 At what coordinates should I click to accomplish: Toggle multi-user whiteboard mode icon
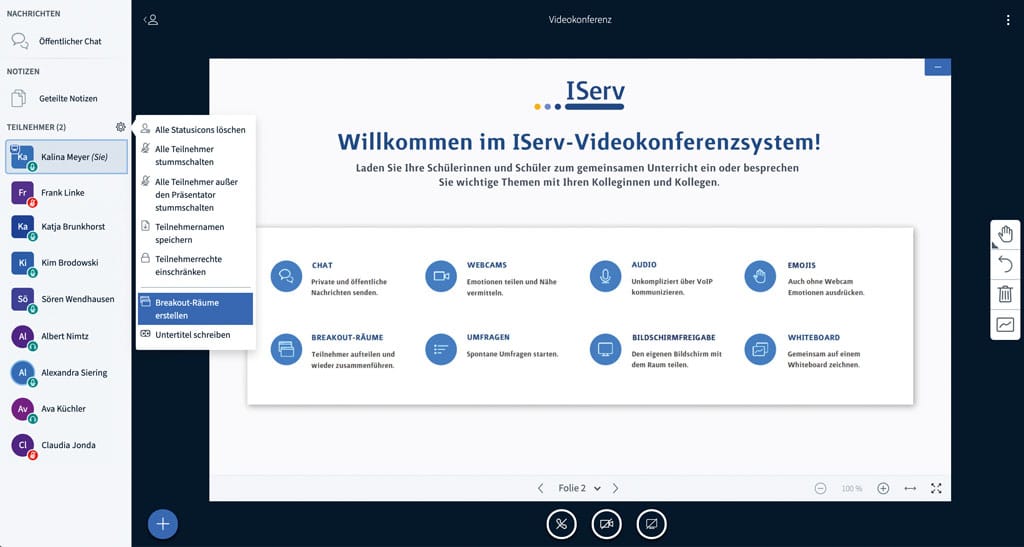pos(1005,324)
